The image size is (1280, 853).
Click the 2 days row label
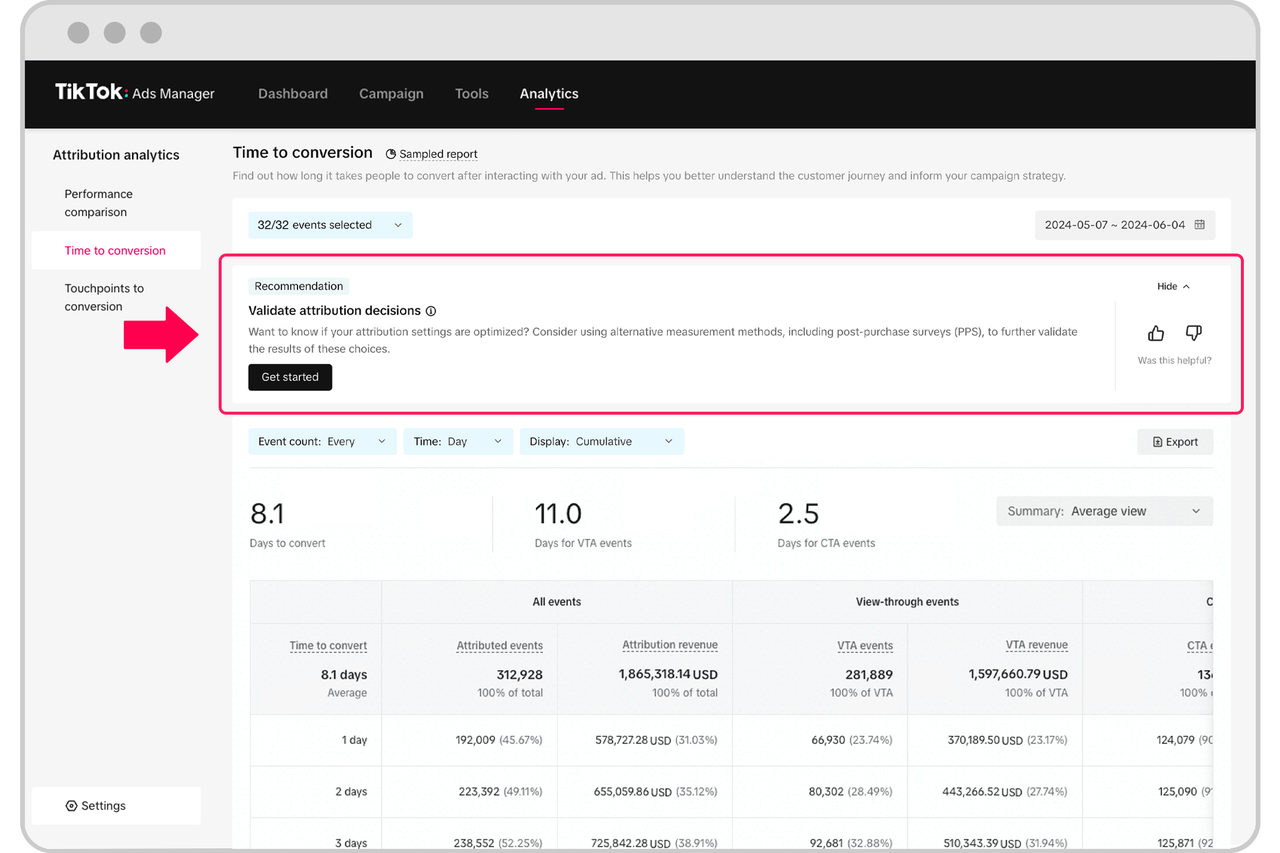pyautogui.click(x=351, y=792)
